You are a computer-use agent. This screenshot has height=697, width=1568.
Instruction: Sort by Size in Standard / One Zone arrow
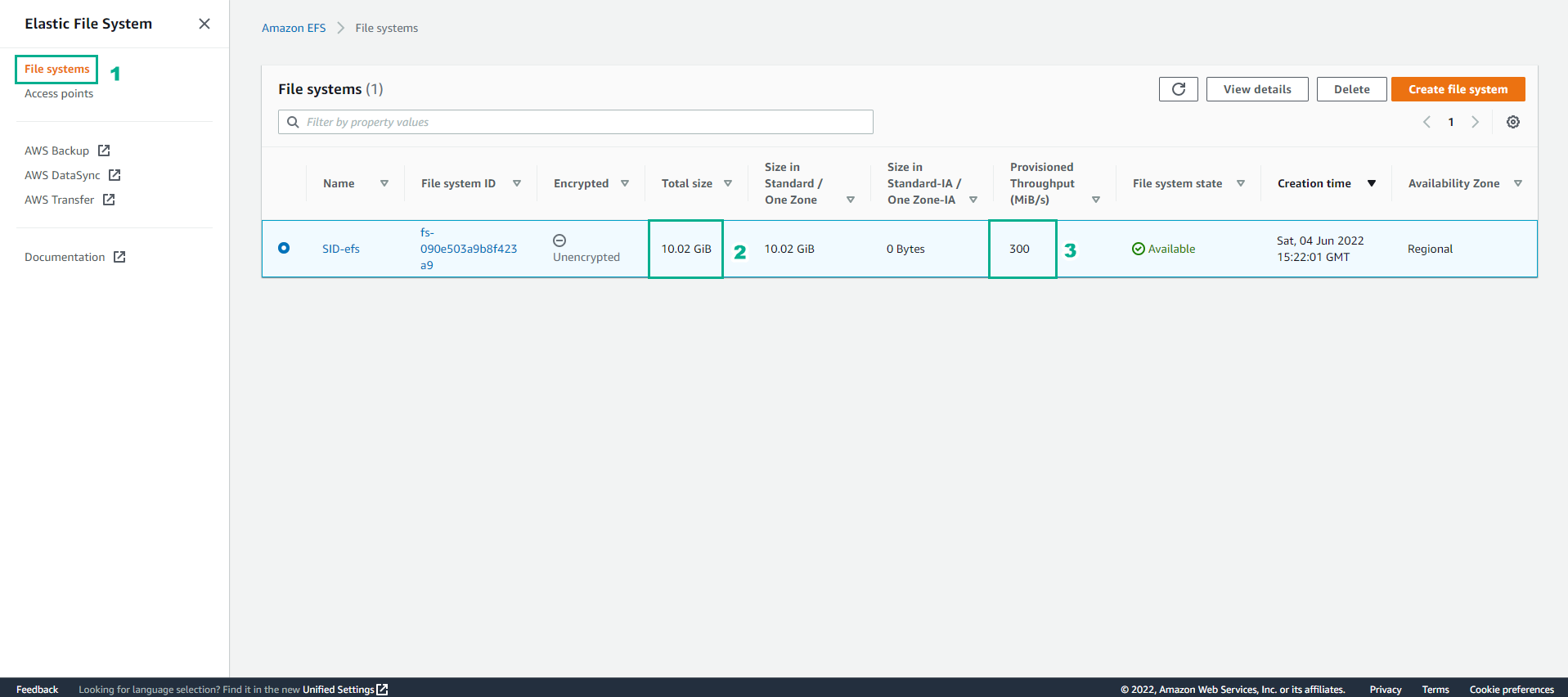[851, 200]
